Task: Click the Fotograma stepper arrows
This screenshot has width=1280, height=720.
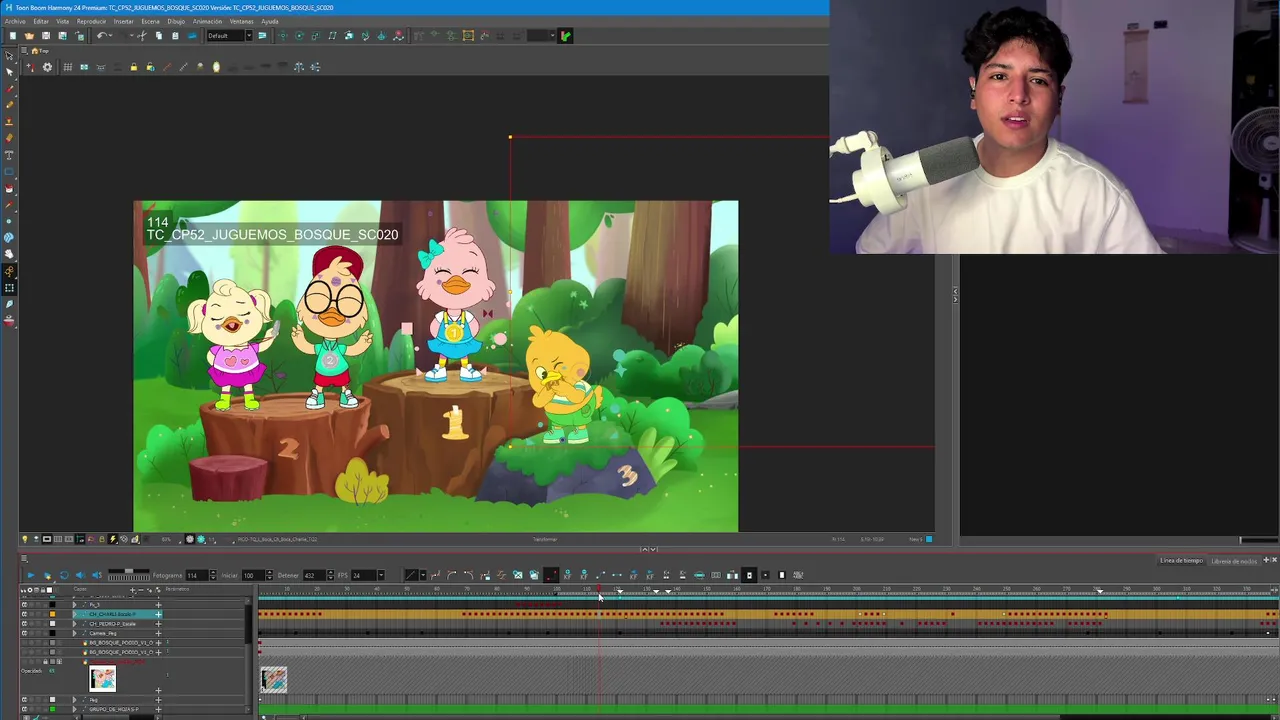Action: click(x=213, y=575)
